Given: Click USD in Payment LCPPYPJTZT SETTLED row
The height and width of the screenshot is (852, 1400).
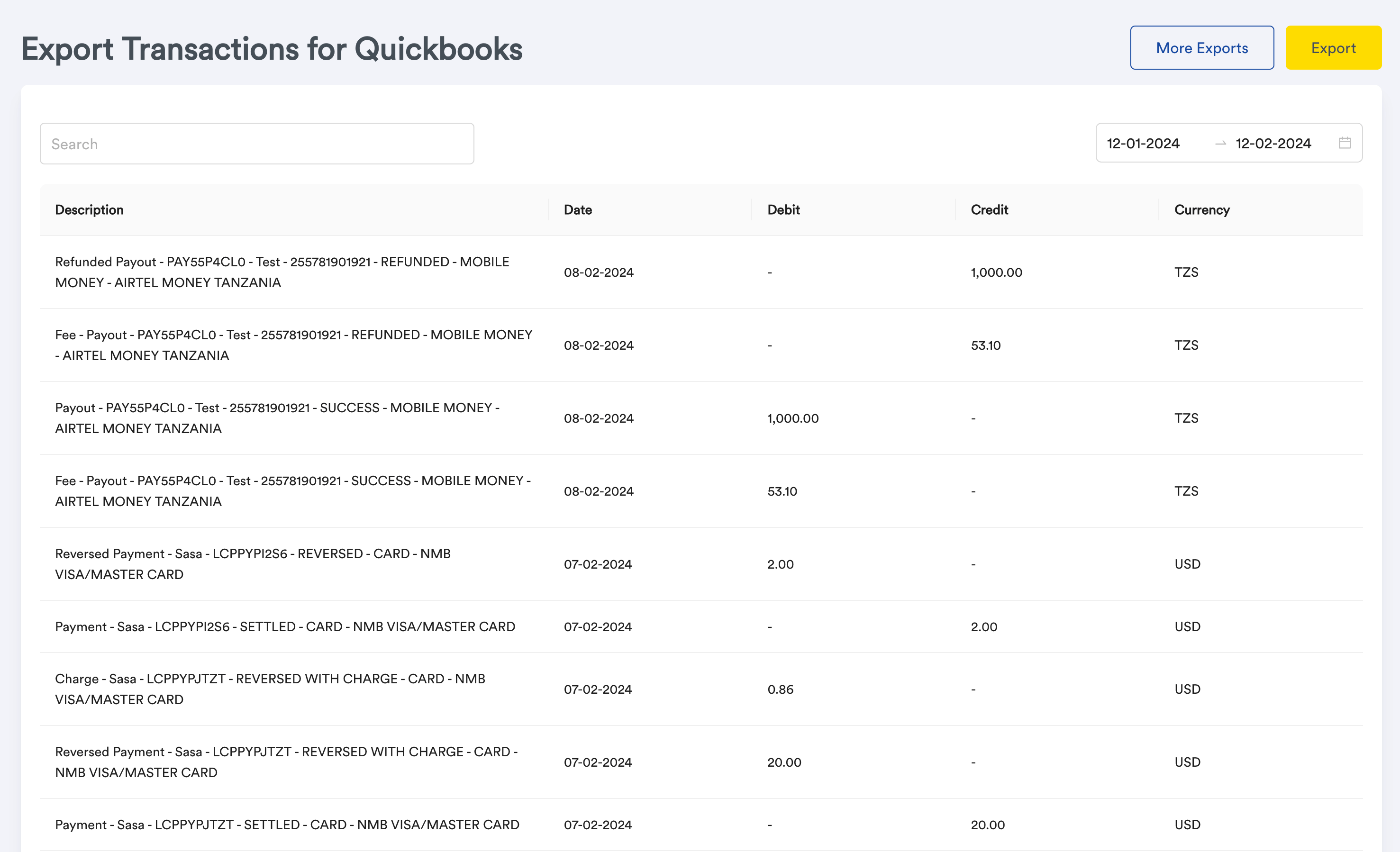Looking at the screenshot, I should coord(1187,825).
